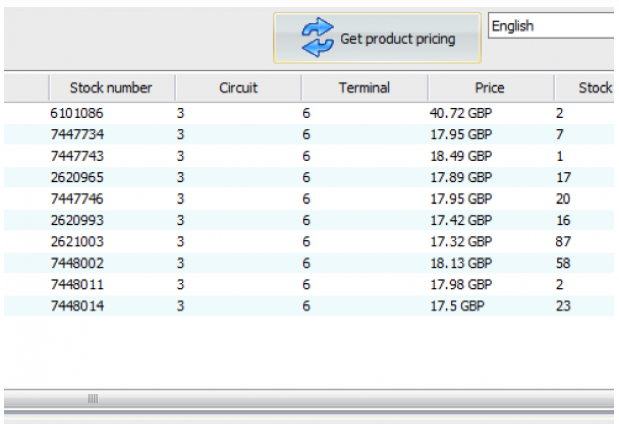The height and width of the screenshot is (424, 619).
Task: Select stock number 7447743 row
Action: point(76,156)
